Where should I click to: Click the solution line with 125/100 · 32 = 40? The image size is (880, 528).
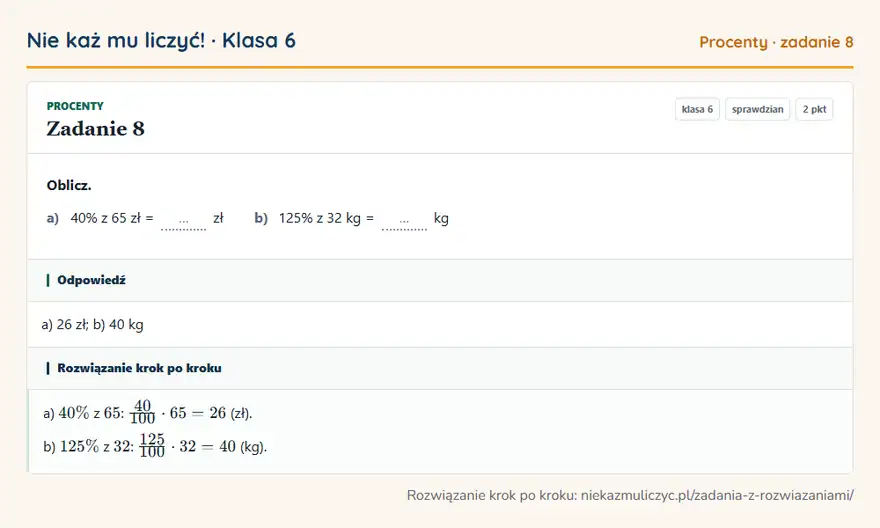(155, 446)
